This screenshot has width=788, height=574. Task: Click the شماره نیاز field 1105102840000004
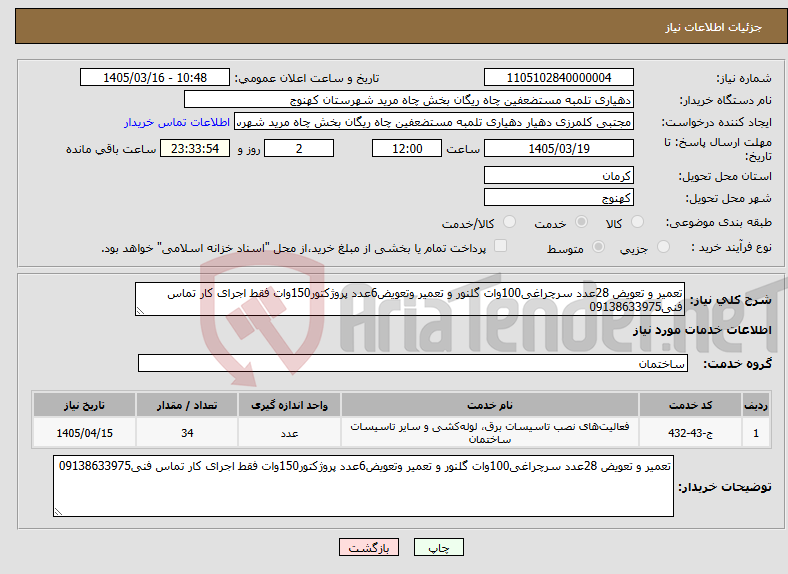[x=558, y=77]
